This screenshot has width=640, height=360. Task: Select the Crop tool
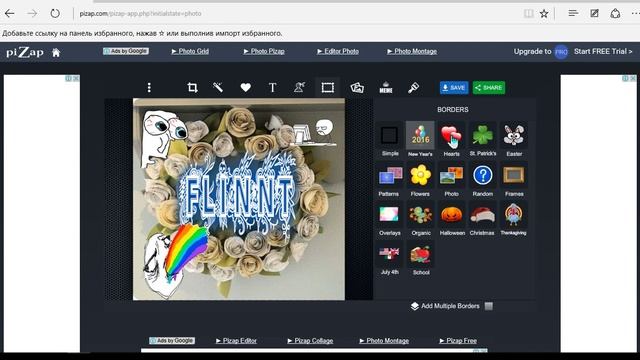tap(192, 87)
